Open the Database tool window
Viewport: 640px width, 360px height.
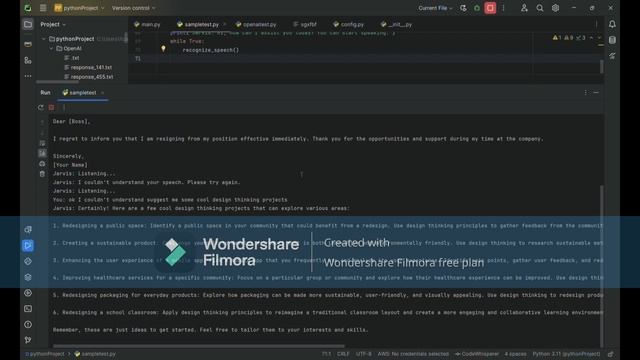click(612, 40)
